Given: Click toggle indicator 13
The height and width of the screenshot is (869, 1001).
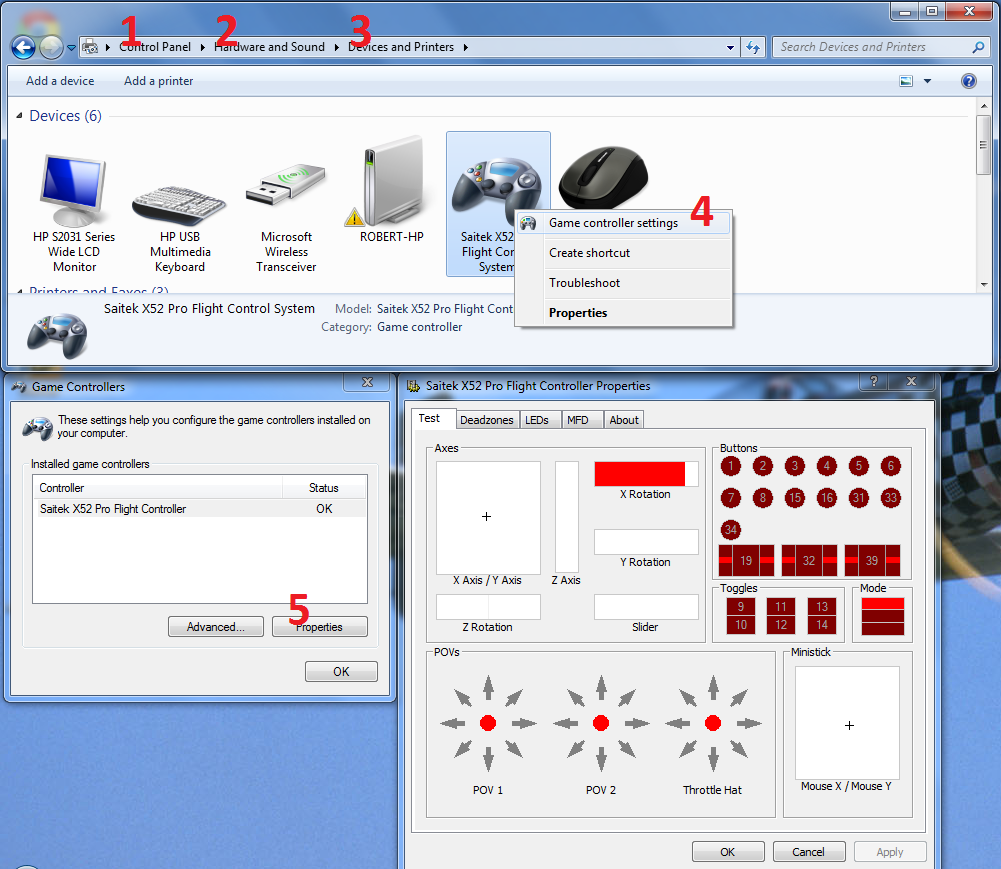Looking at the screenshot, I should click(822, 607).
